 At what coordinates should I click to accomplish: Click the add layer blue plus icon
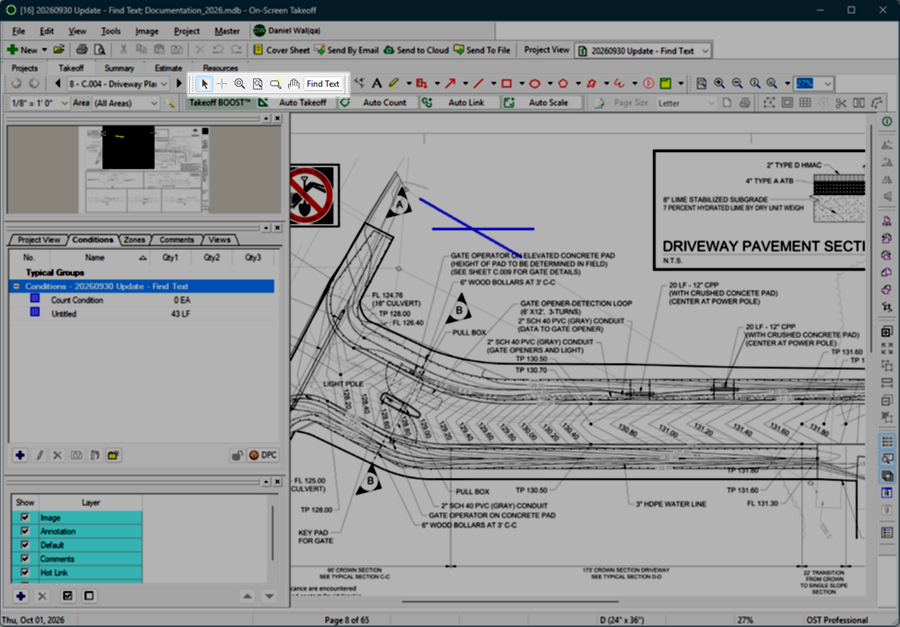point(21,596)
